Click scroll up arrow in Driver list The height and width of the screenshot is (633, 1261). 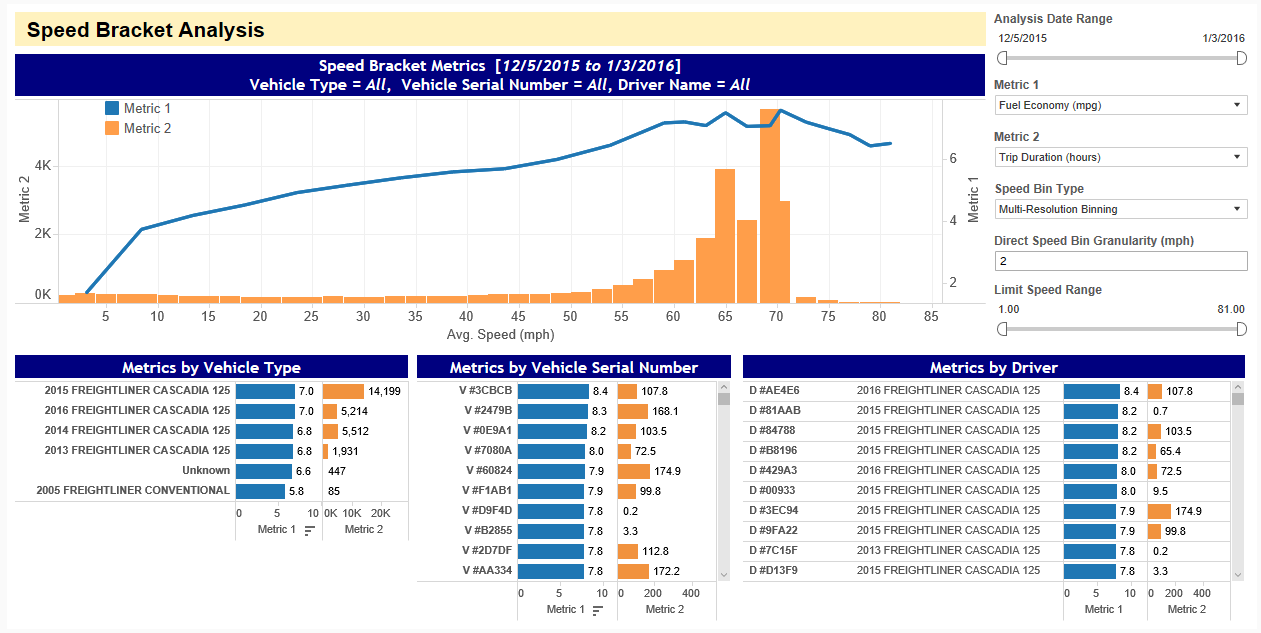[1237, 387]
